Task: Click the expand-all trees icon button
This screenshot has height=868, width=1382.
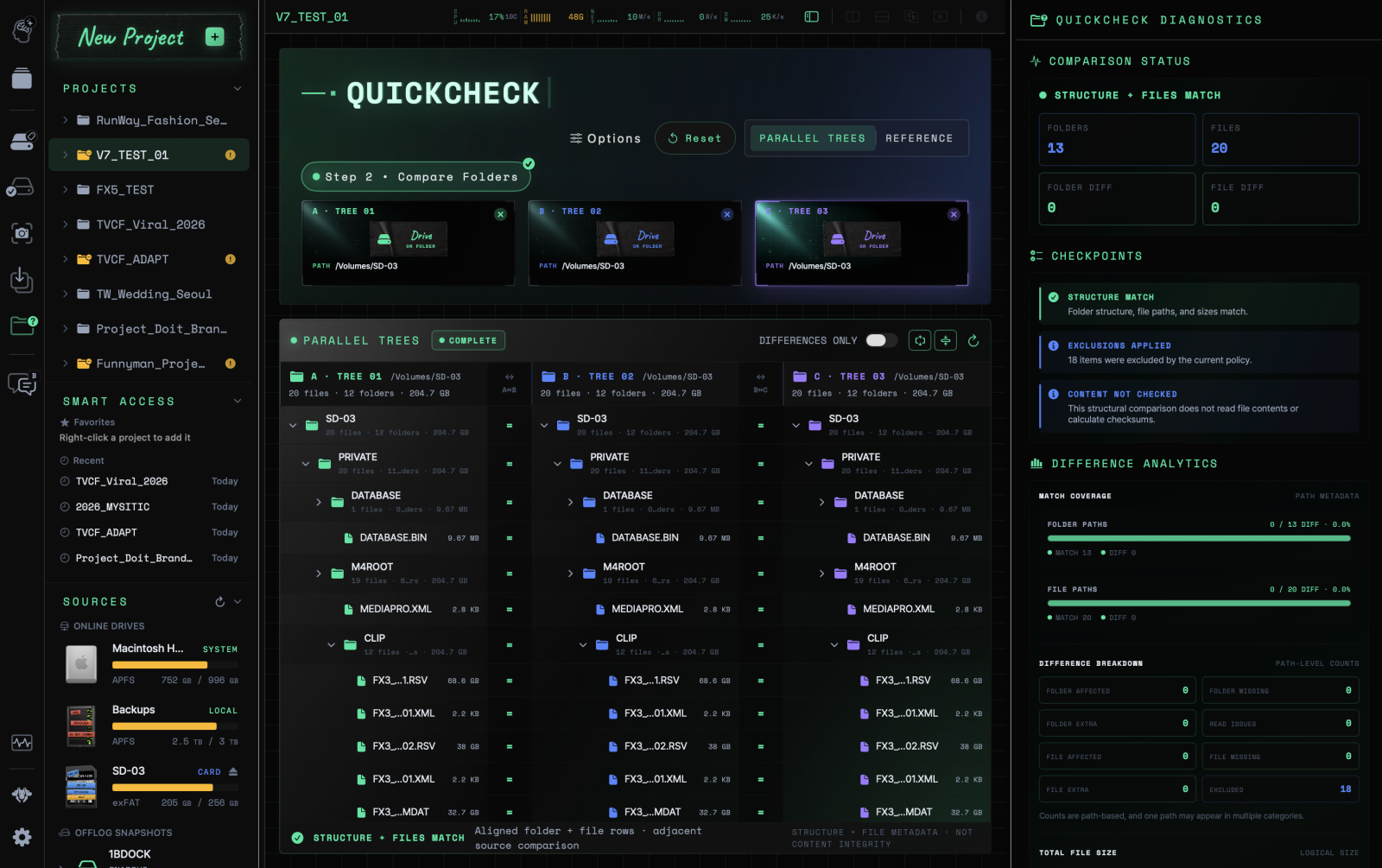Action: coord(920,340)
